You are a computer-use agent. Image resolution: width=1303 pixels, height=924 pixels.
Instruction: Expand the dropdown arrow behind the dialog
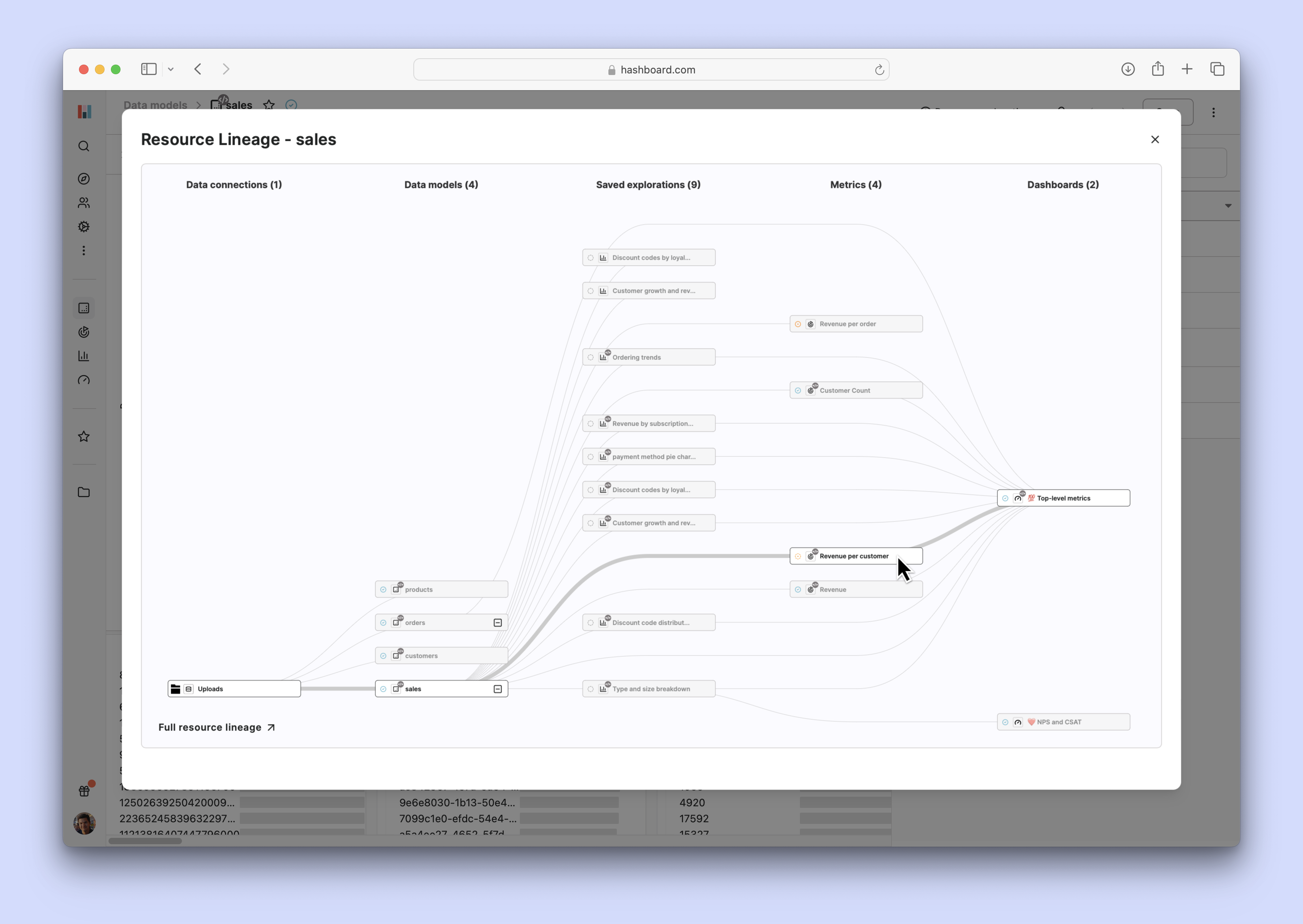[x=1228, y=206]
